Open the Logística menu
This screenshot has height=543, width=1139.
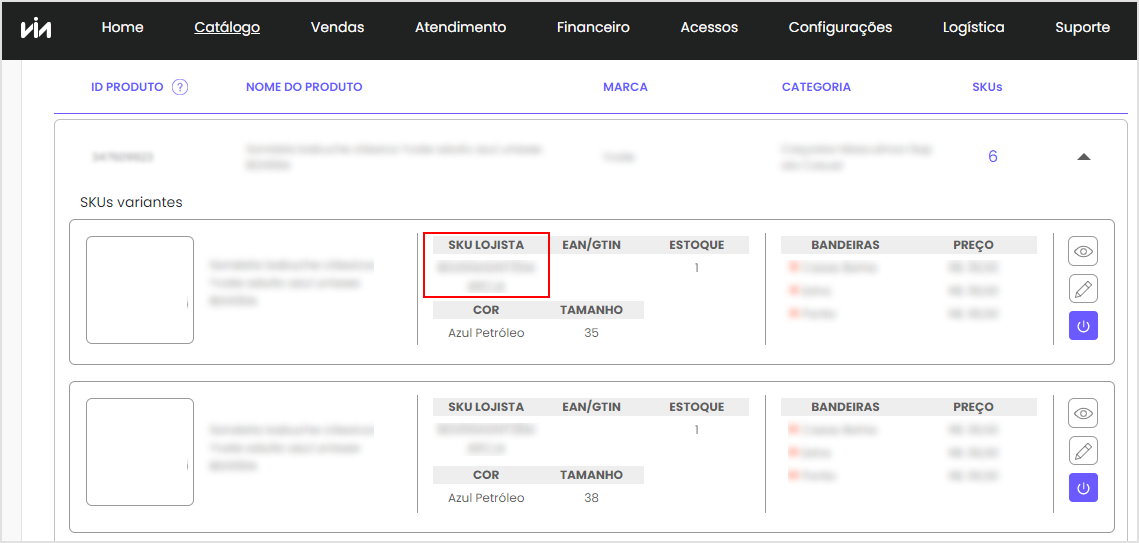coord(973,28)
